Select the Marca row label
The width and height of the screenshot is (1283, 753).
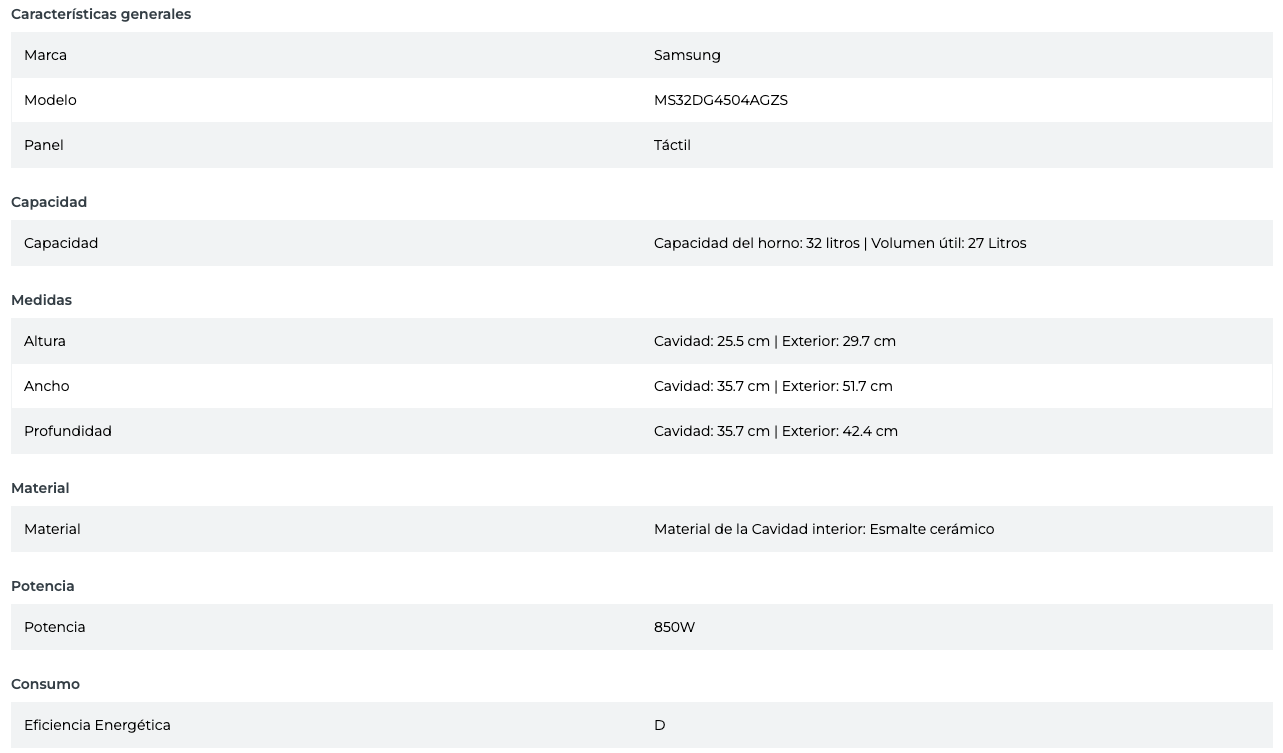click(45, 55)
